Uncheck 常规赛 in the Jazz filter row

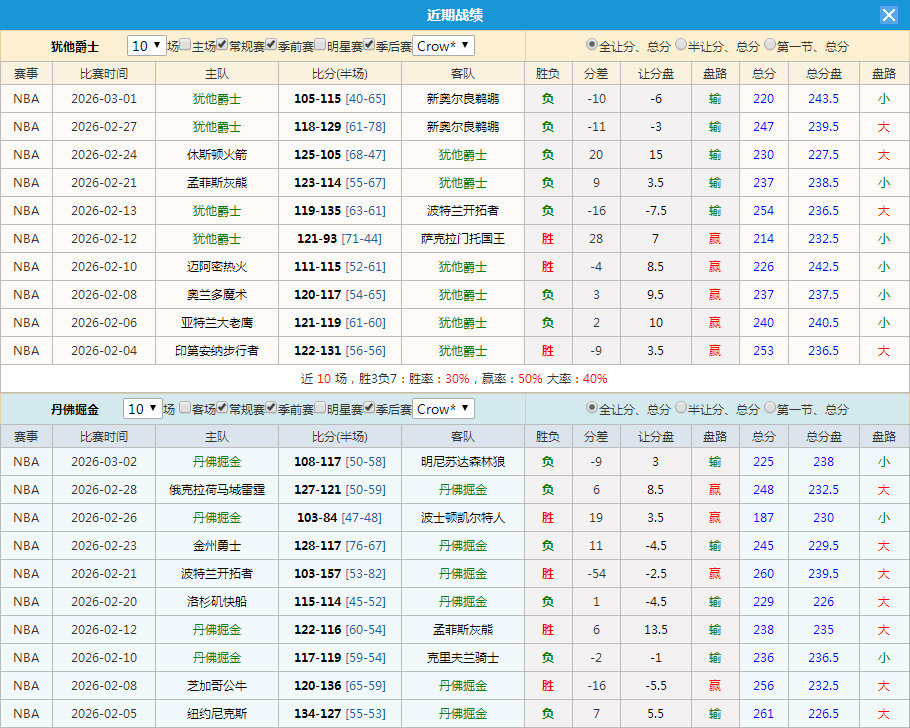click(221, 46)
